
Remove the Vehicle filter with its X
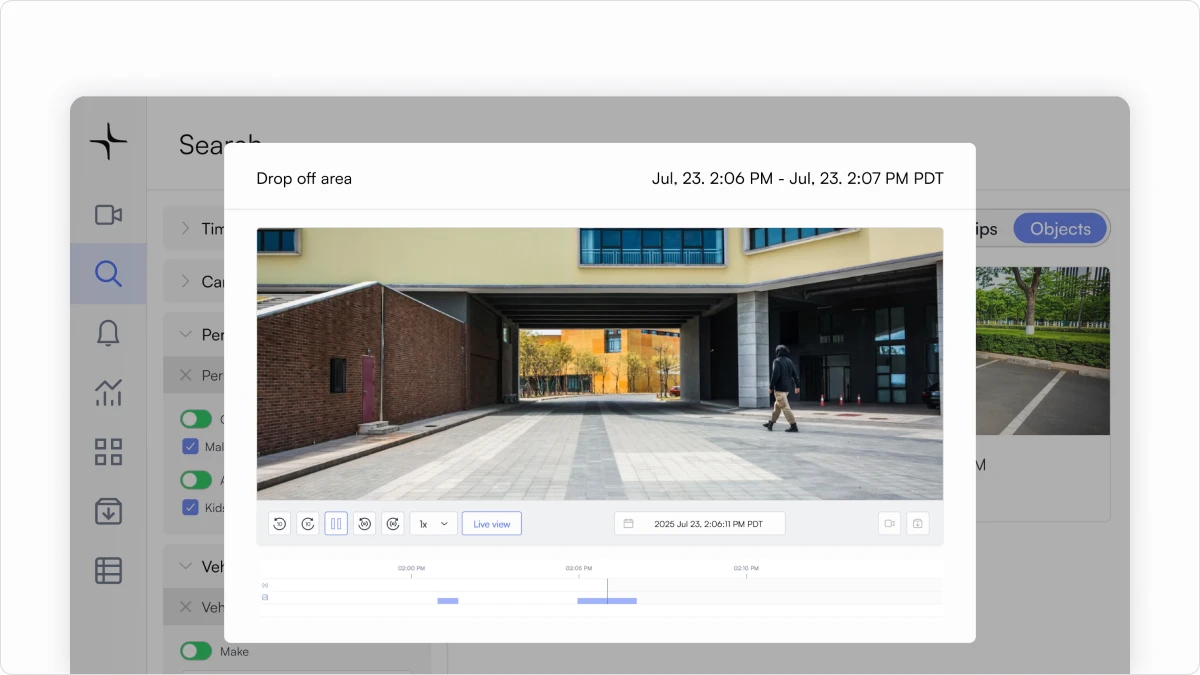click(x=185, y=606)
